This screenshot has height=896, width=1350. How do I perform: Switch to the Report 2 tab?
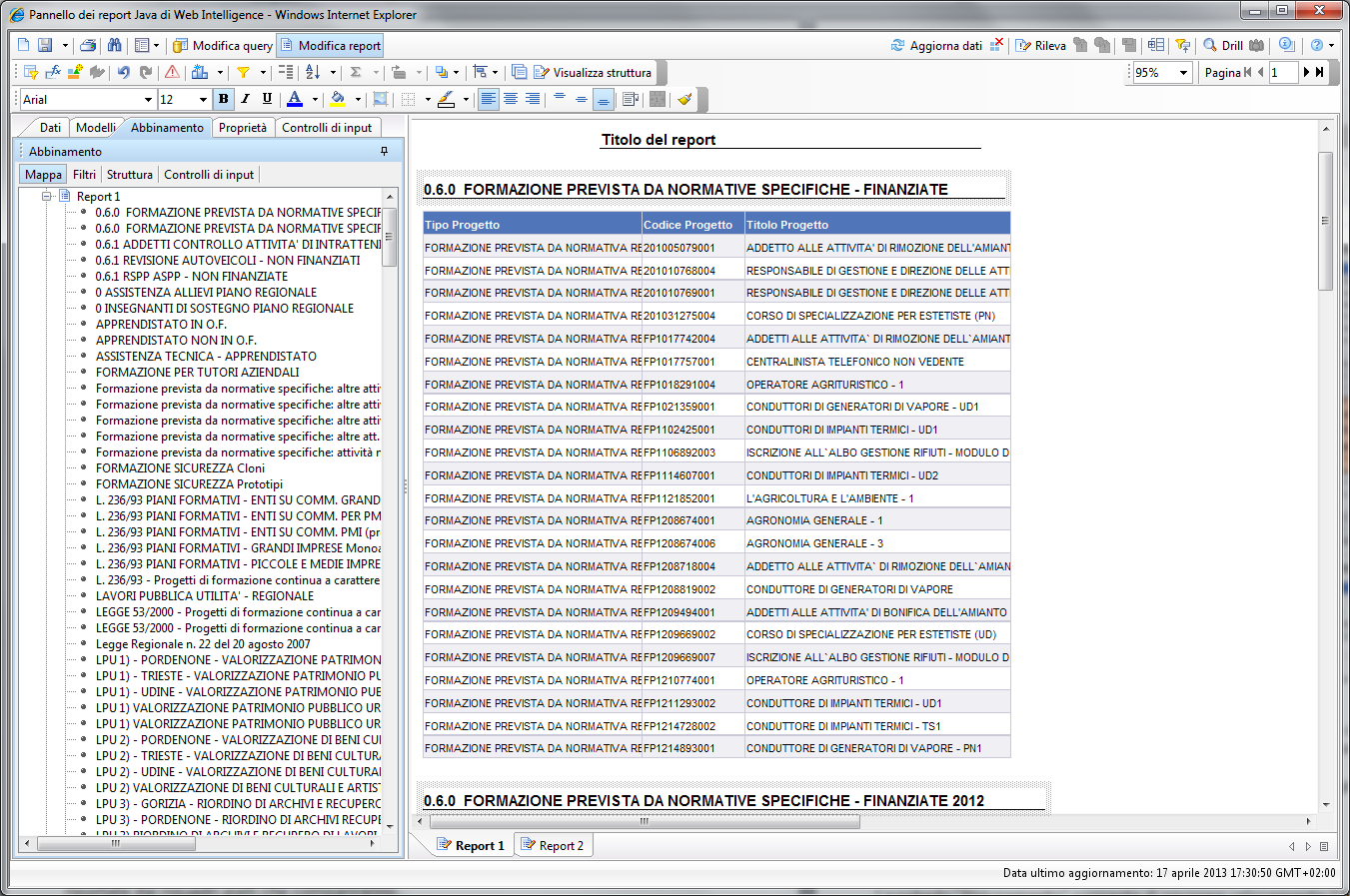pyautogui.click(x=553, y=845)
